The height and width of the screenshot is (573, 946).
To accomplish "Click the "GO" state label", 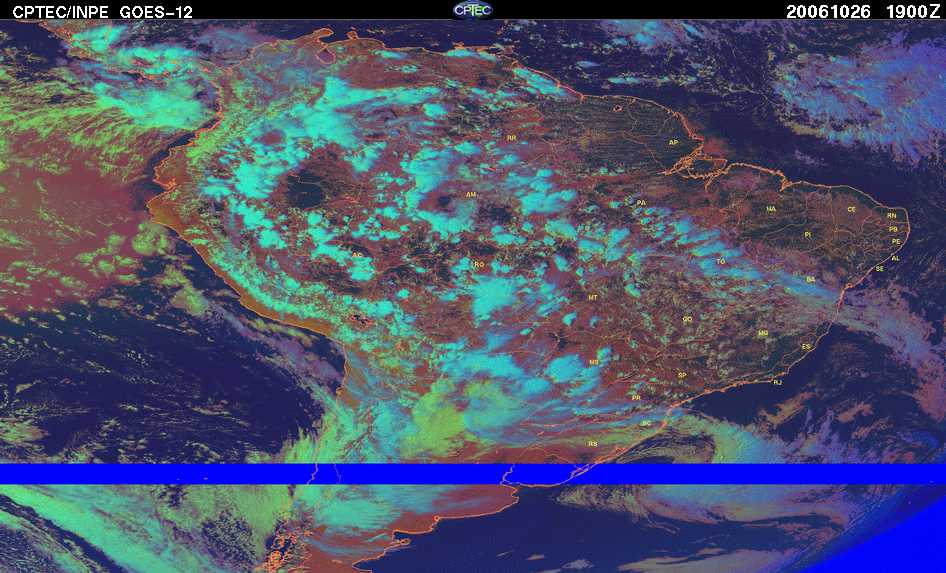I will tap(687, 320).
